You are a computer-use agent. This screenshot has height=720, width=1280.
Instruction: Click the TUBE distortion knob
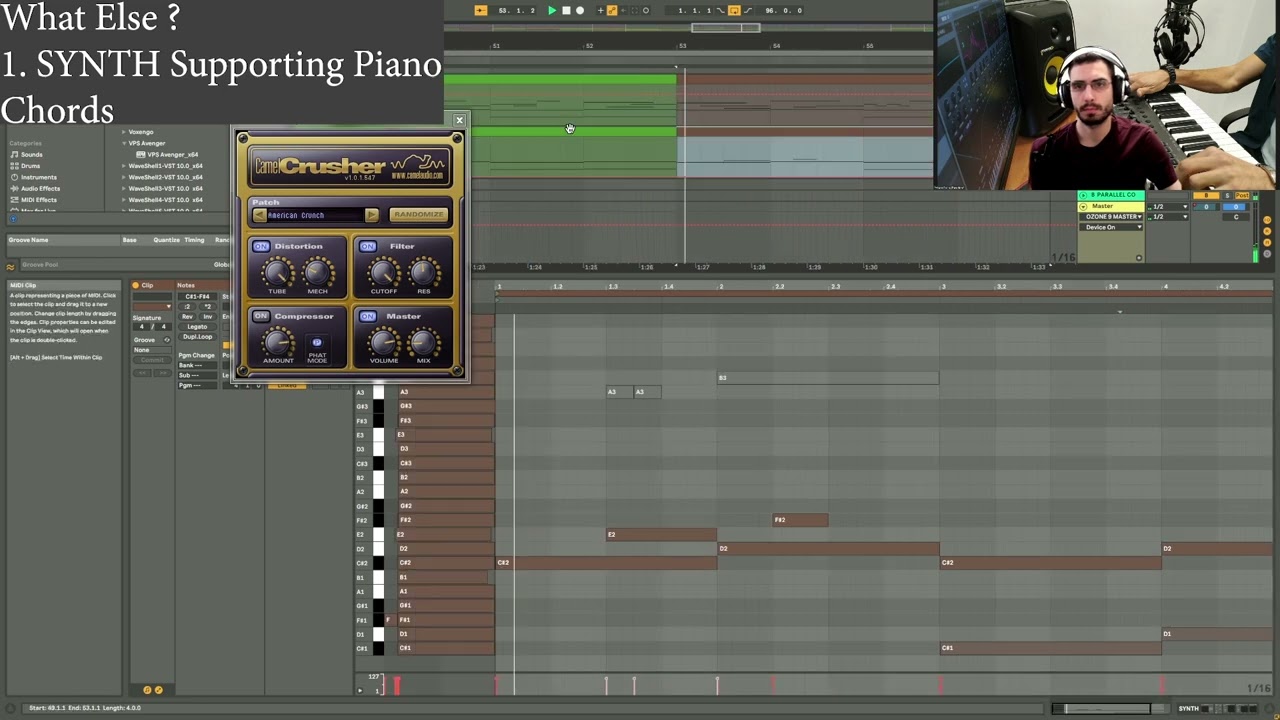[x=277, y=271]
